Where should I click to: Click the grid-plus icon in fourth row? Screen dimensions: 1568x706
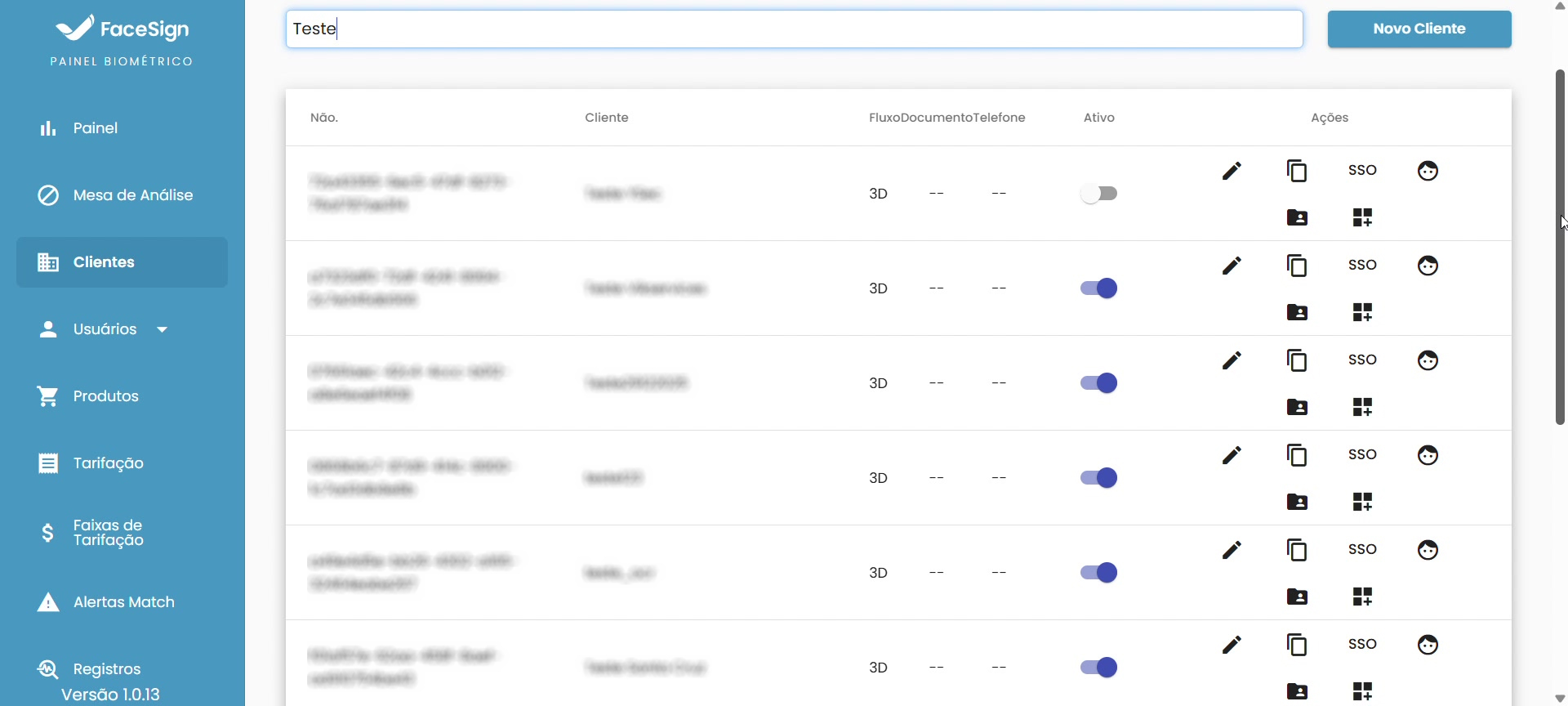(1362, 502)
